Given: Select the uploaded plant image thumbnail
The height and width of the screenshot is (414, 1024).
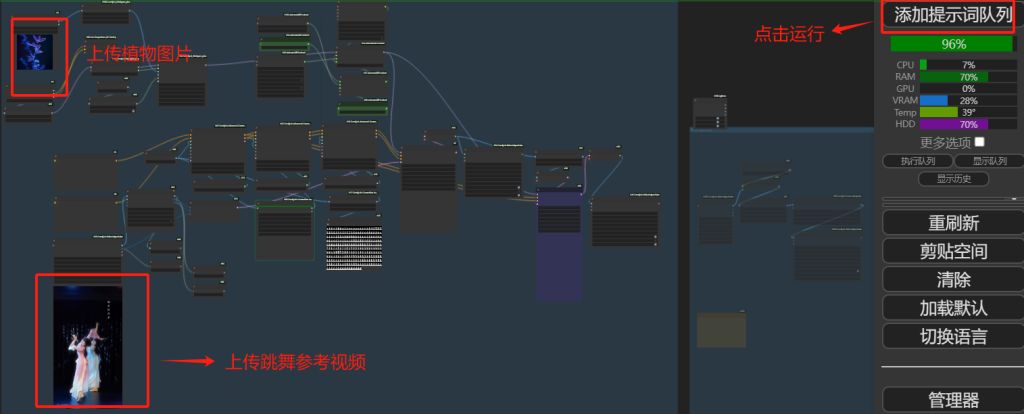Looking at the screenshot, I should (36, 52).
